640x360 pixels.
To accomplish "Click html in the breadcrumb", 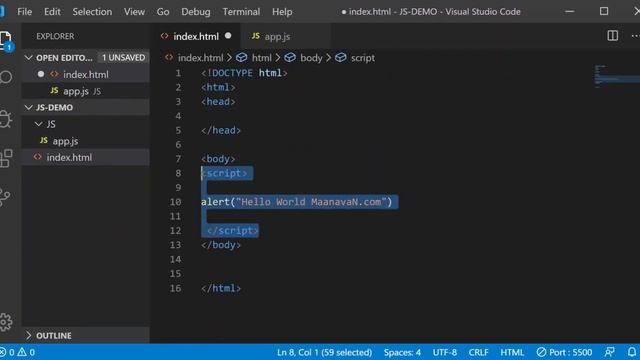I will tap(262, 58).
